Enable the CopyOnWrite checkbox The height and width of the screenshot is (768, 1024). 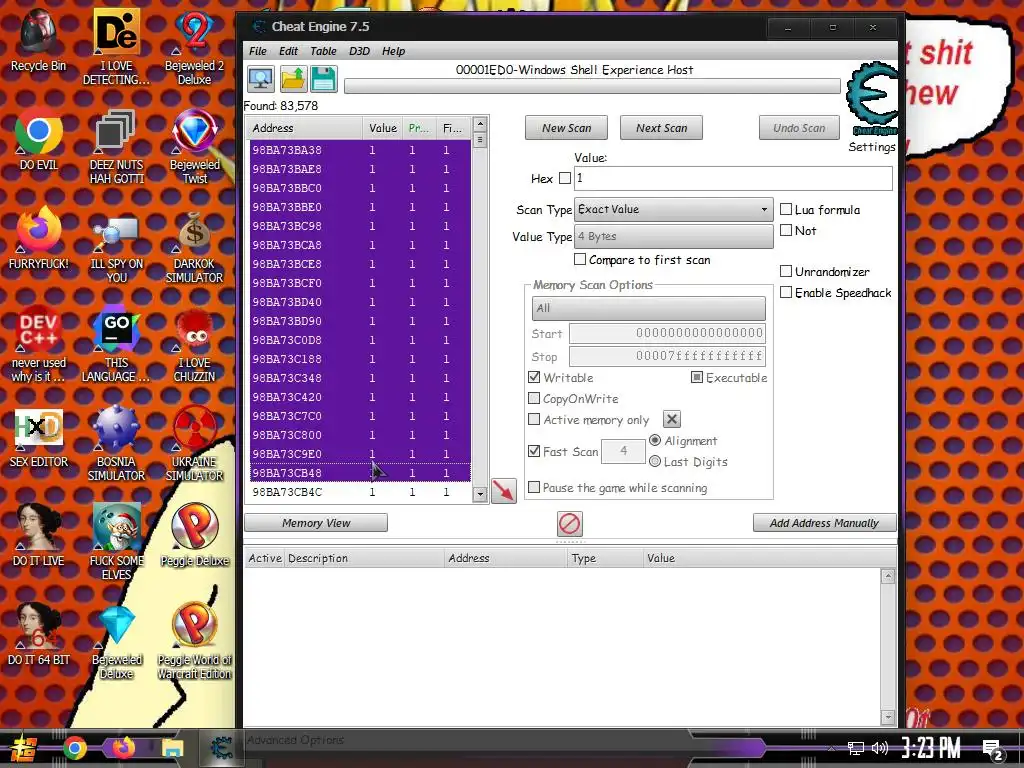(x=534, y=398)
